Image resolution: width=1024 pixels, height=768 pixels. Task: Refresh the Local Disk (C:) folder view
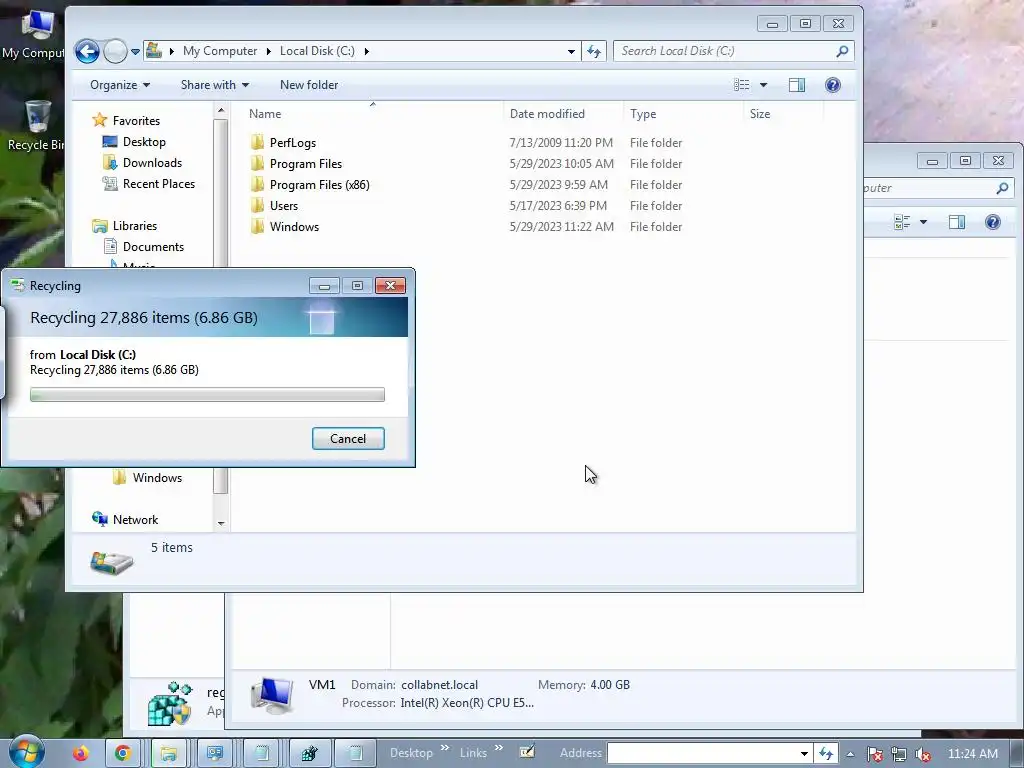pos(594,51)
